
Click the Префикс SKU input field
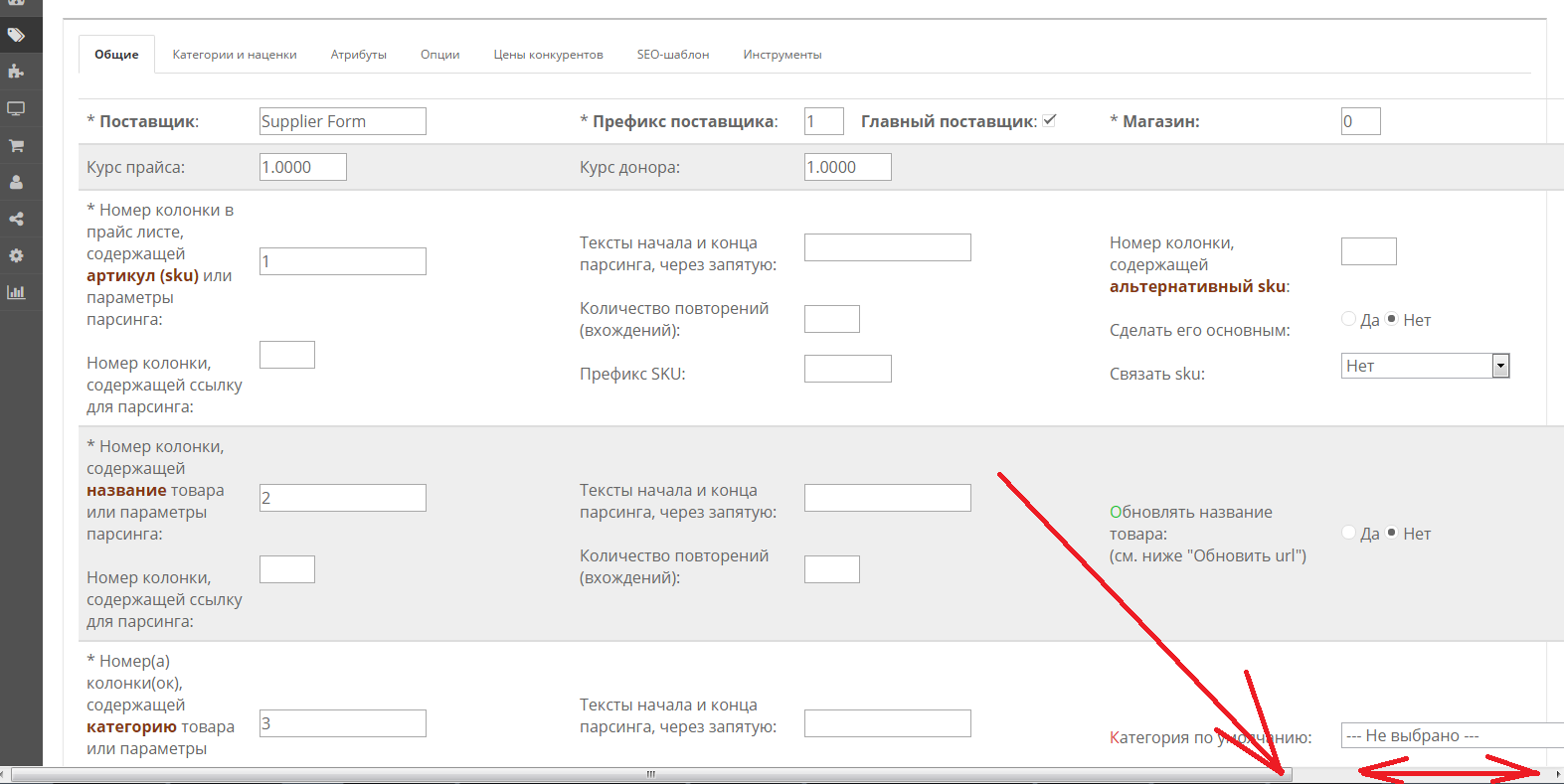click(x=847, y=369)
